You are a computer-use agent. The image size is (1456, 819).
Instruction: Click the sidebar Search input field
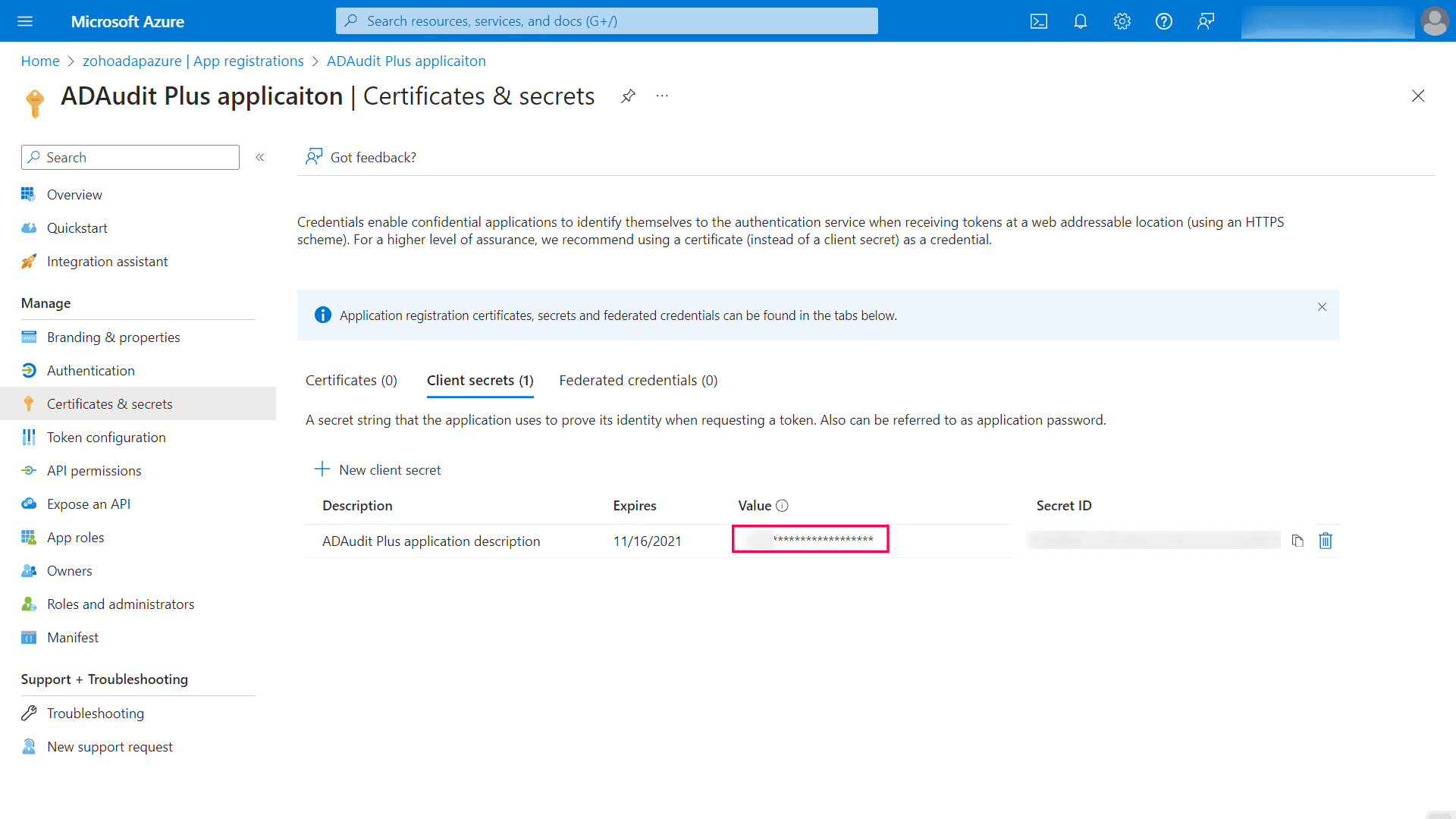(x=129, y=157)
